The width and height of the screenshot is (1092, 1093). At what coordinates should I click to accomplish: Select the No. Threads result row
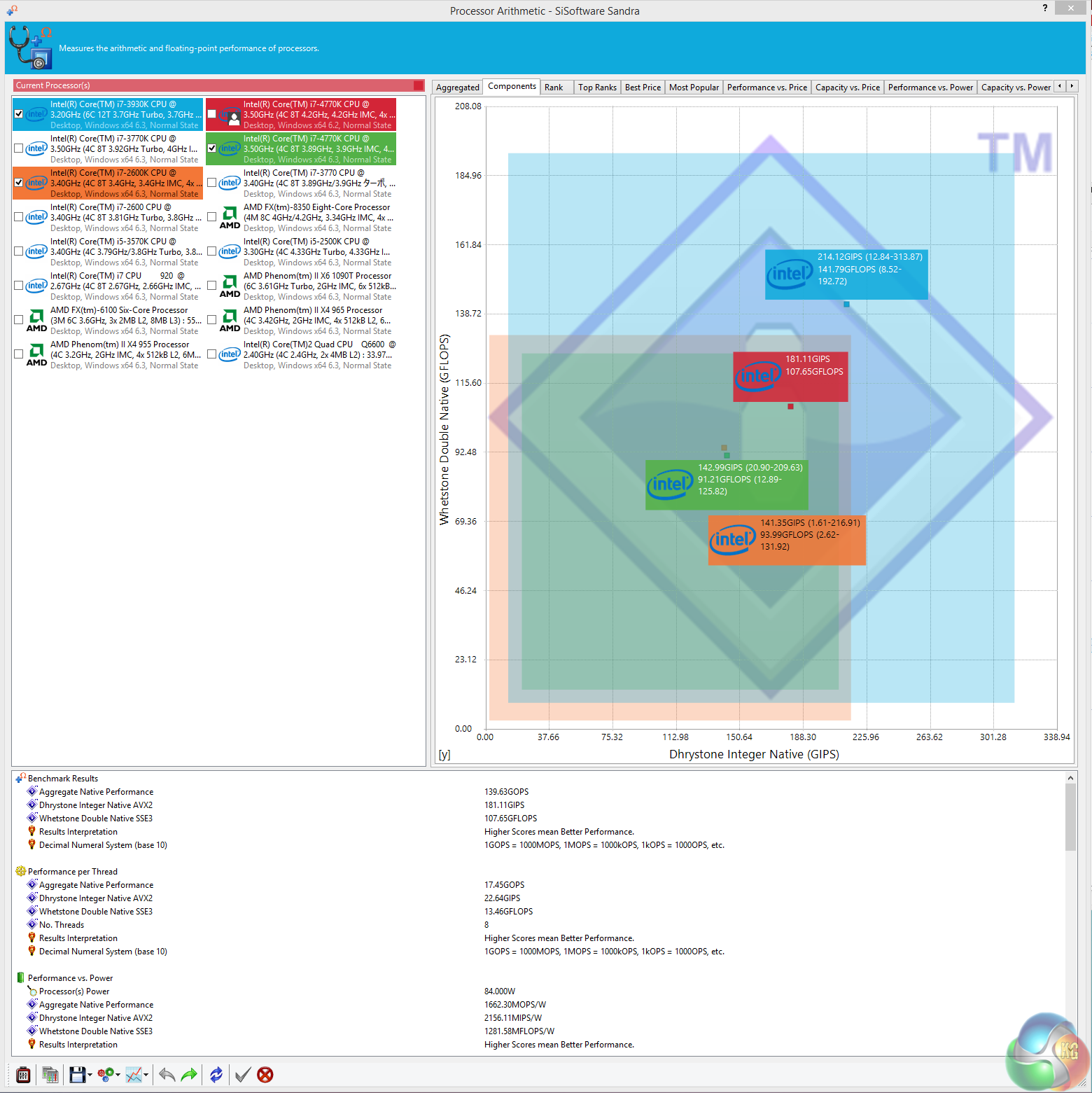[x=62, y=925]
